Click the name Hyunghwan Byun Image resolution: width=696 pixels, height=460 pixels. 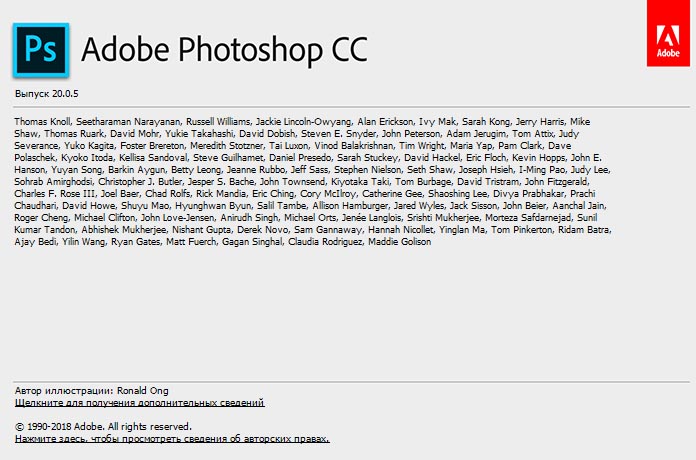[x=216, y=206]
